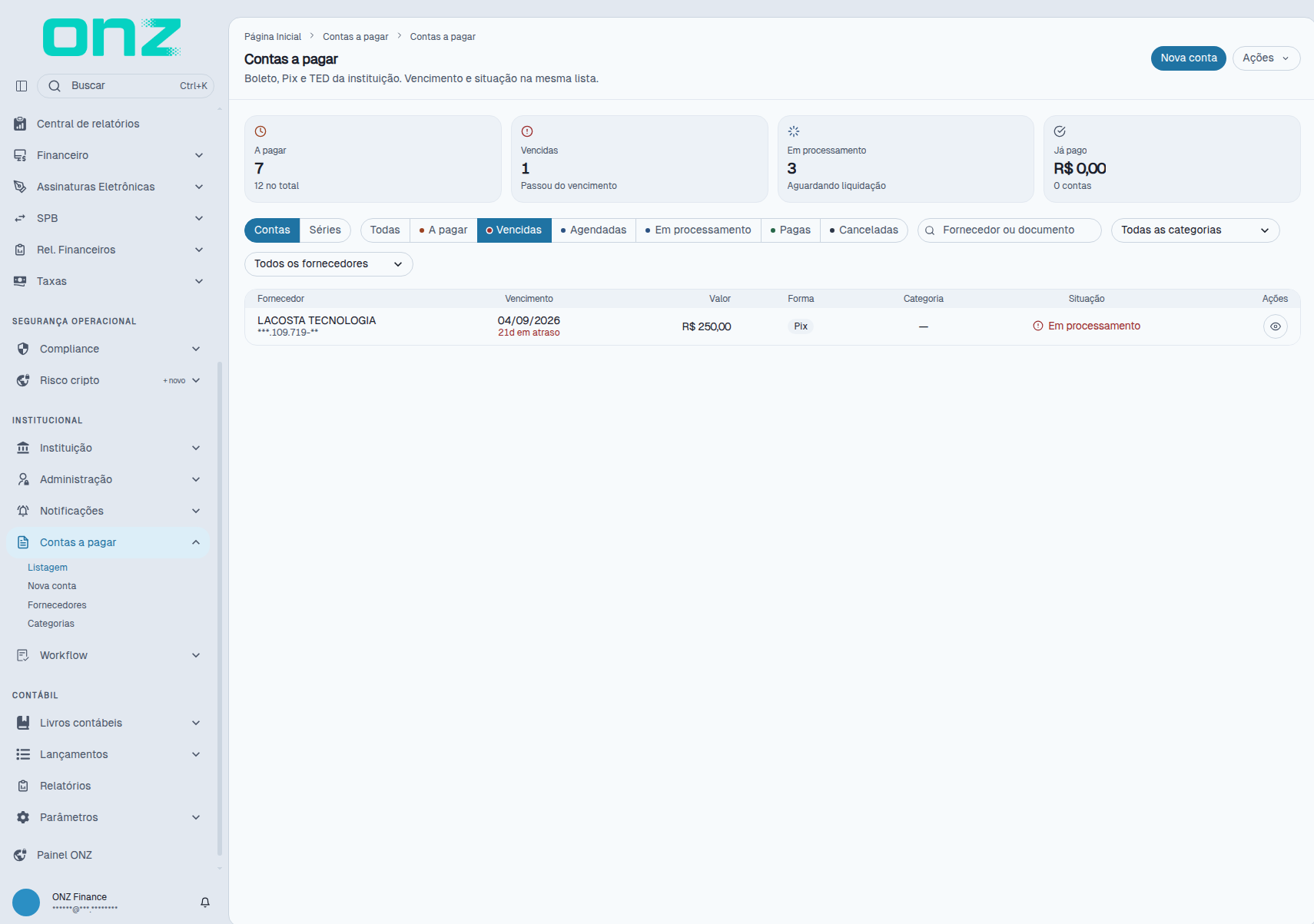
Task: Expand the Financeiro menu chevron
Action: point(199,155)
